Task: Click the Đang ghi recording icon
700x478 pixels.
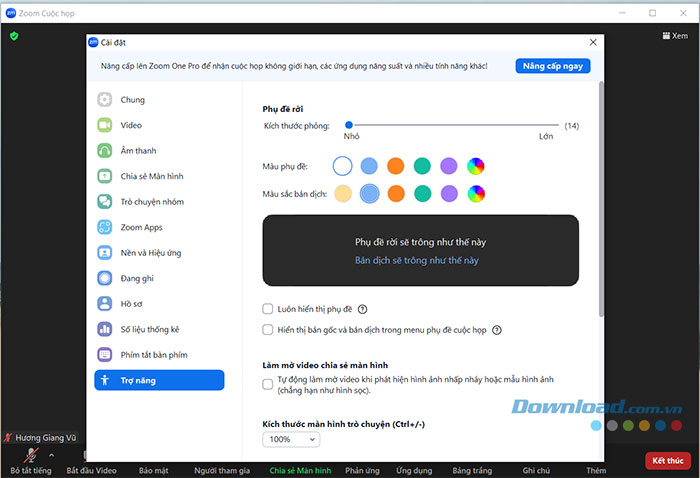Action: point(104,278)
